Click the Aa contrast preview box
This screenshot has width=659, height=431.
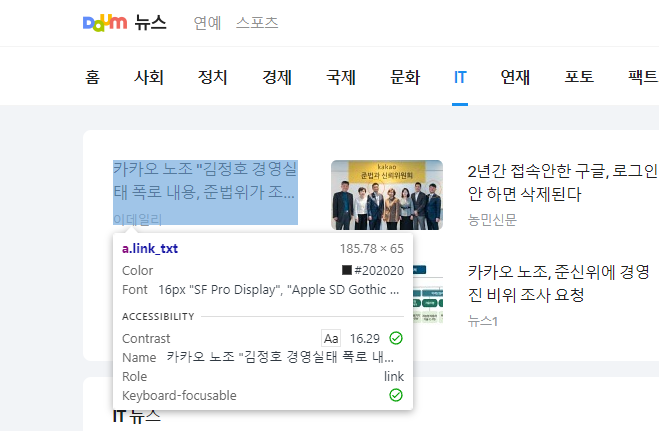click(331, 338)
